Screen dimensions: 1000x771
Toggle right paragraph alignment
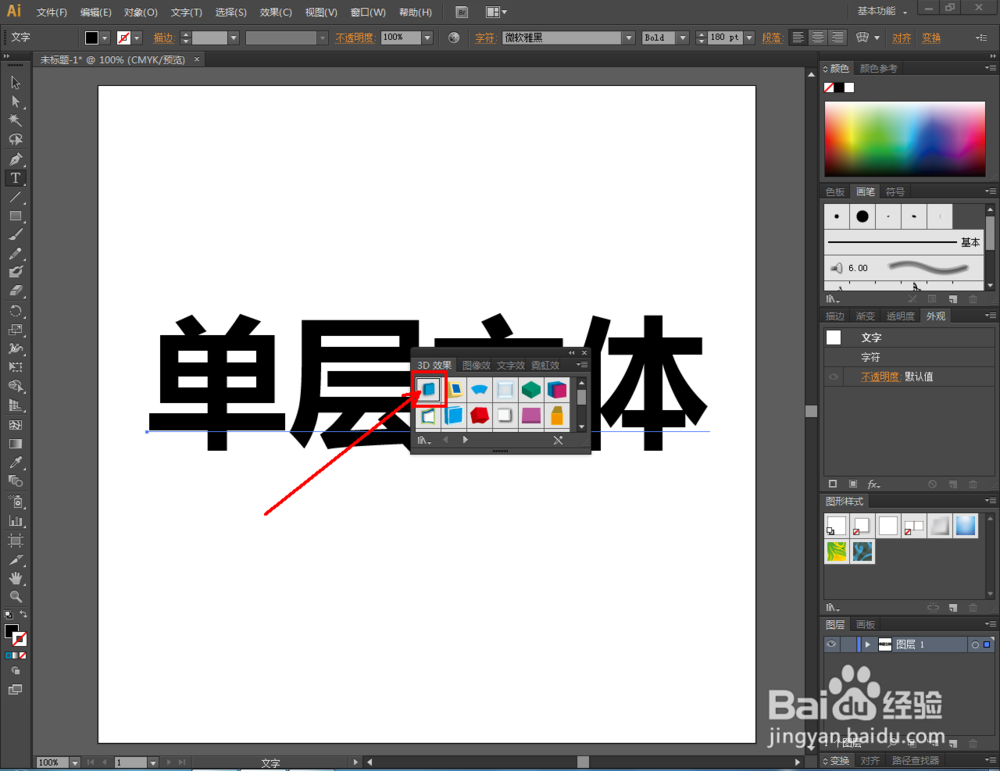(836, 36)
